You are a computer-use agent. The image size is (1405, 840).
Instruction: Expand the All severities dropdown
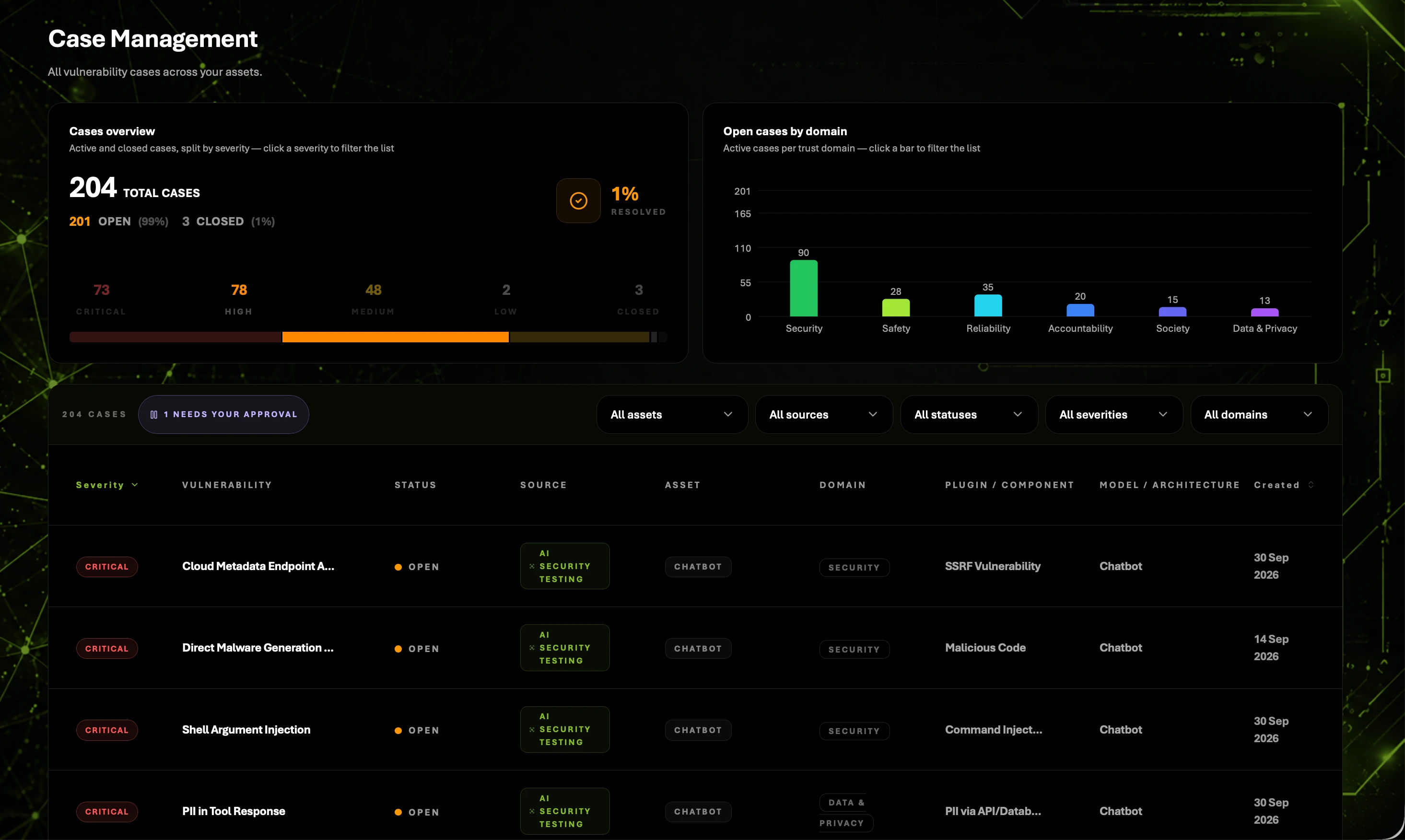coord(1114,415)
